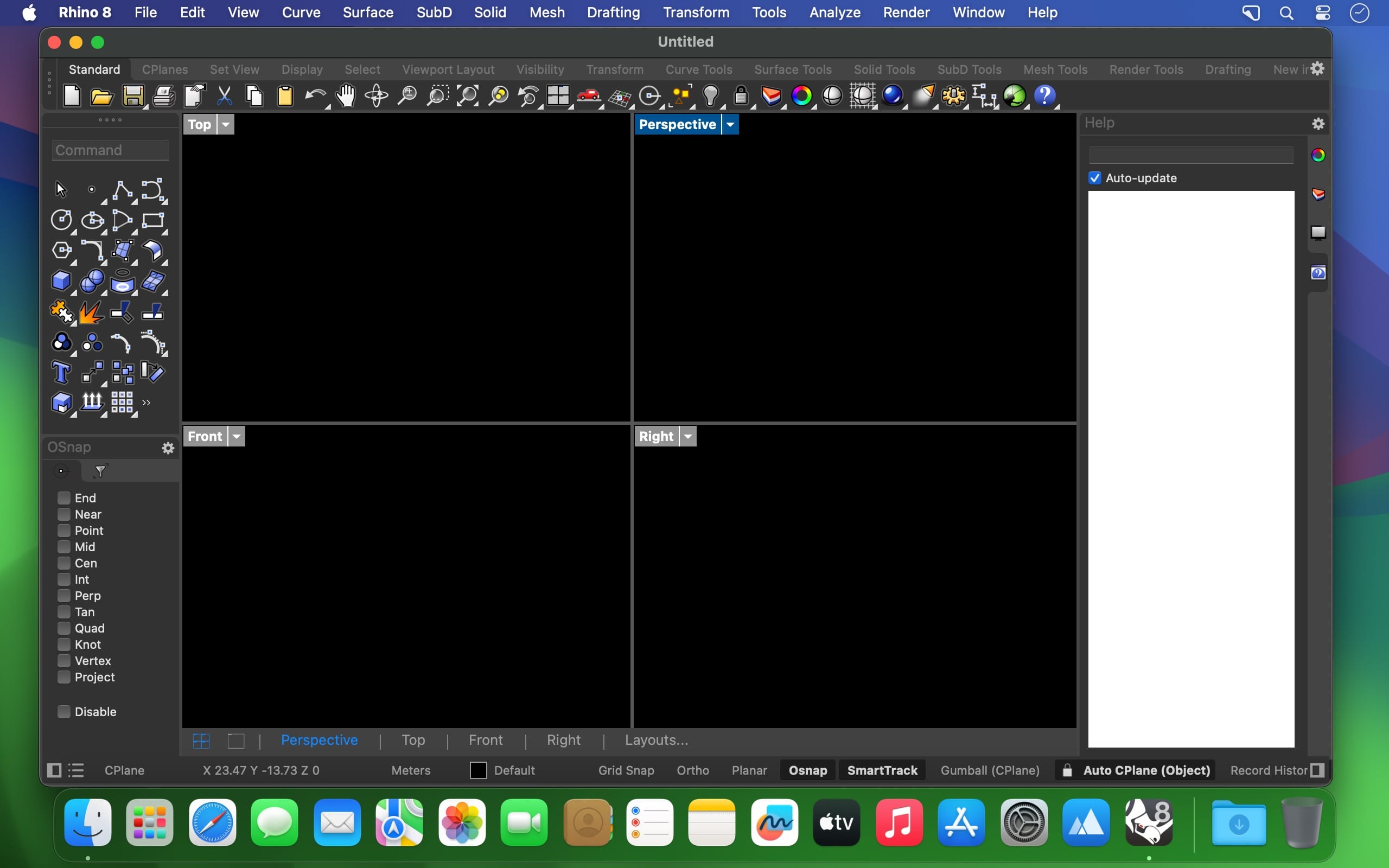Click the Undo arrow icon
Screen dimensions: 1389x868
[x=315, y=96]
